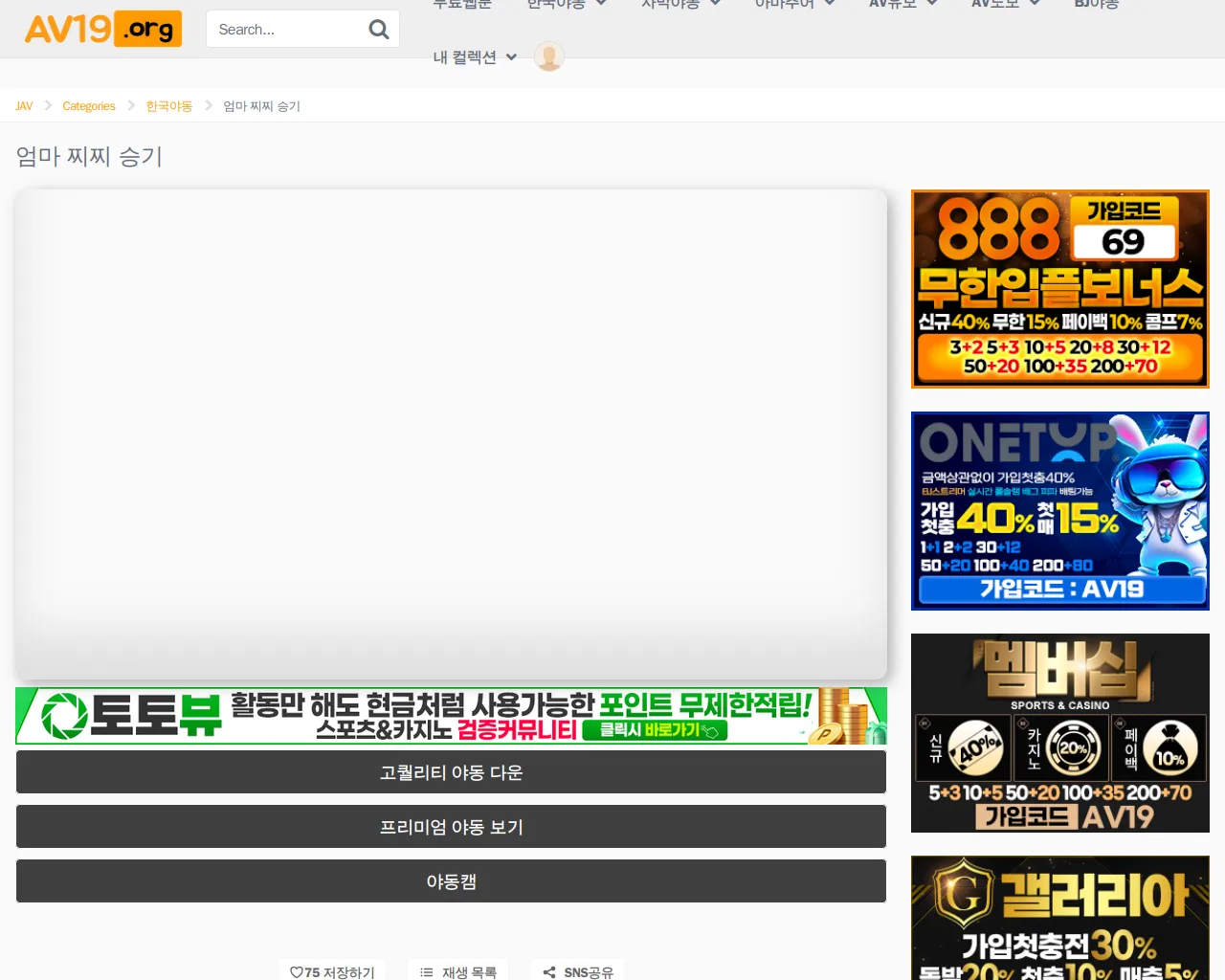
Task: Expand the 한국야동 menu chevron
Action: pos(601,4)
